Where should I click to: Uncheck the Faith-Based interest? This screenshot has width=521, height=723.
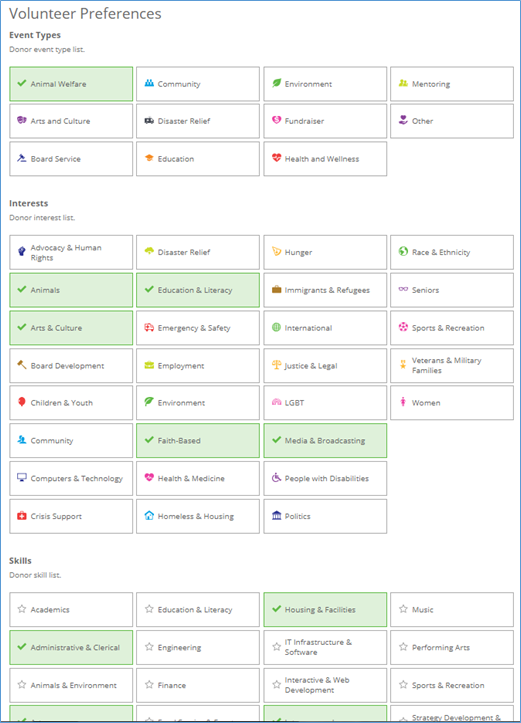tap(198, 441)
